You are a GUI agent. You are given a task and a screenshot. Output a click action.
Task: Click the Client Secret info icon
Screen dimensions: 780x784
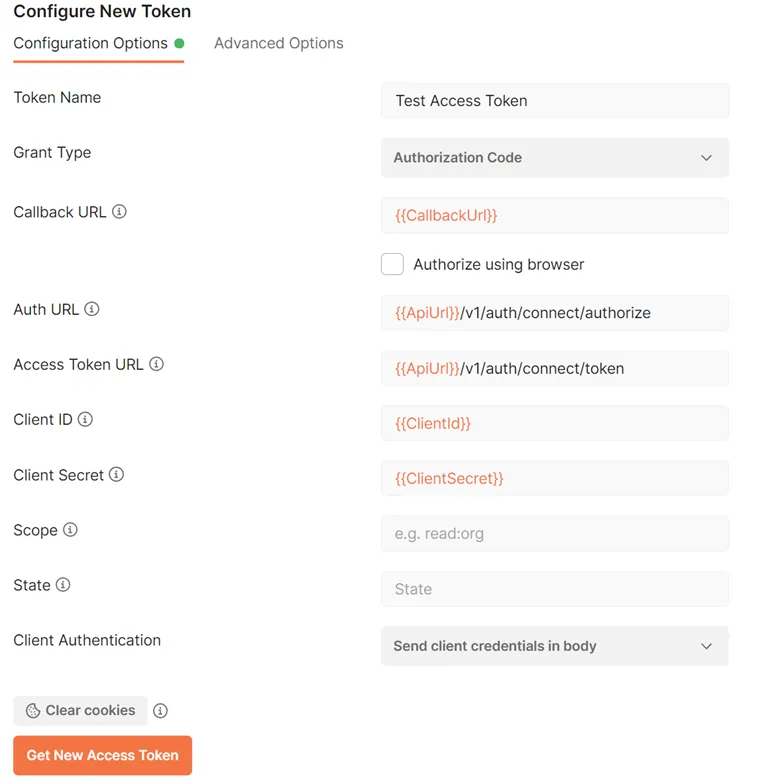[x=116, y=474]
